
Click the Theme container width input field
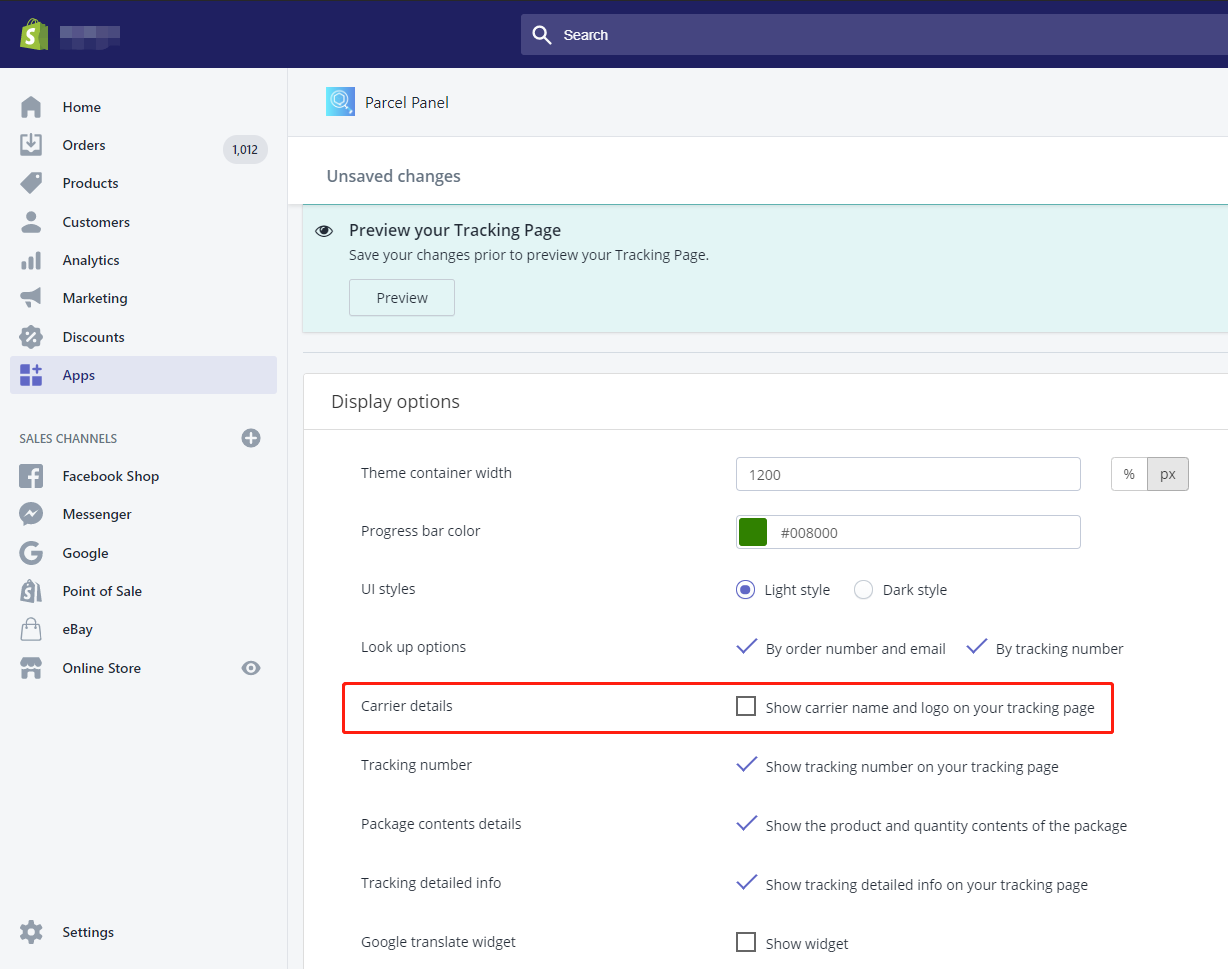(x=908, y=474)
